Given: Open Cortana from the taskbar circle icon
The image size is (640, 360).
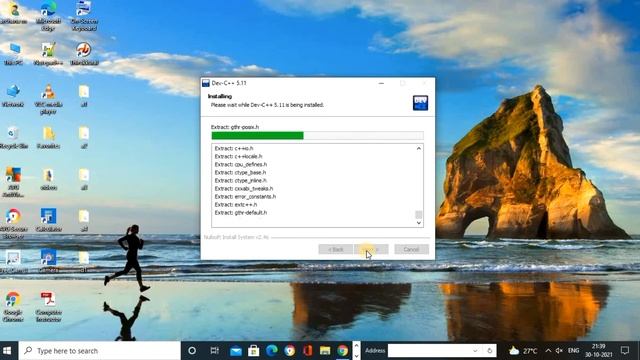Looking at the screenshot, I should (x=192, y=351).
